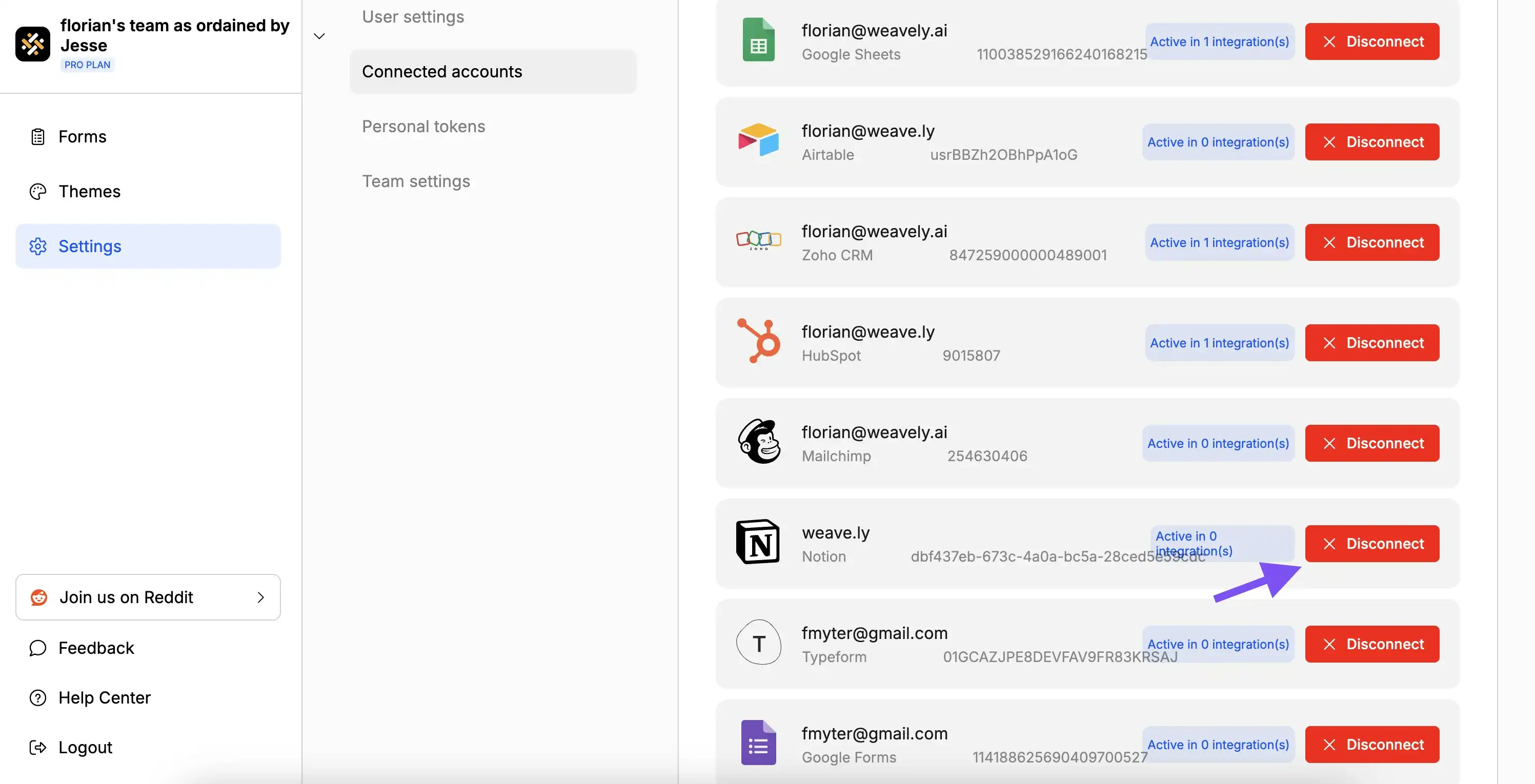Click the HubSpot icon

tap(759, 342)
